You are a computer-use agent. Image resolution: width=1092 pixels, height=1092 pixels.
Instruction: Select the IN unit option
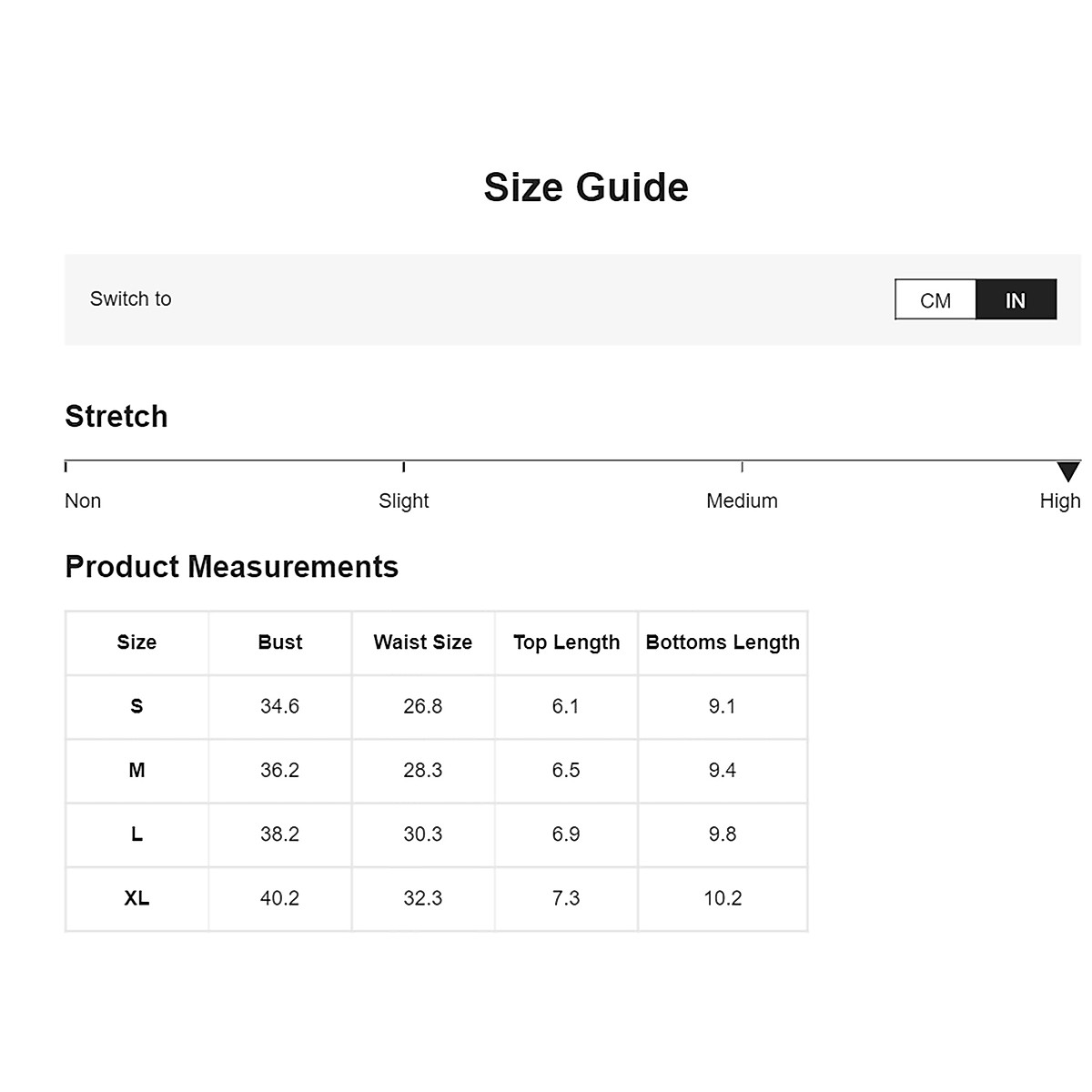1016,300
